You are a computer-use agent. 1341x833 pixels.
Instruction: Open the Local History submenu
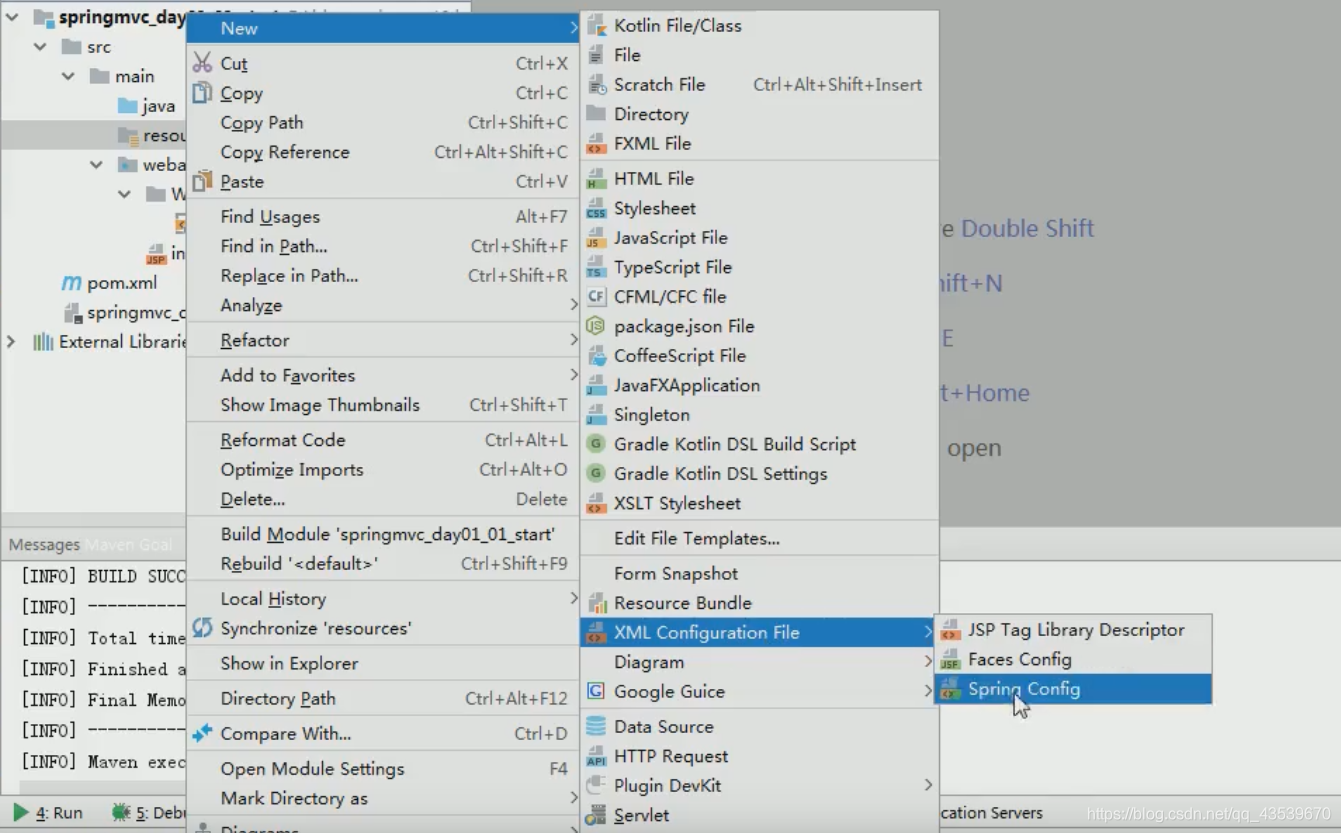coord(383,599)
